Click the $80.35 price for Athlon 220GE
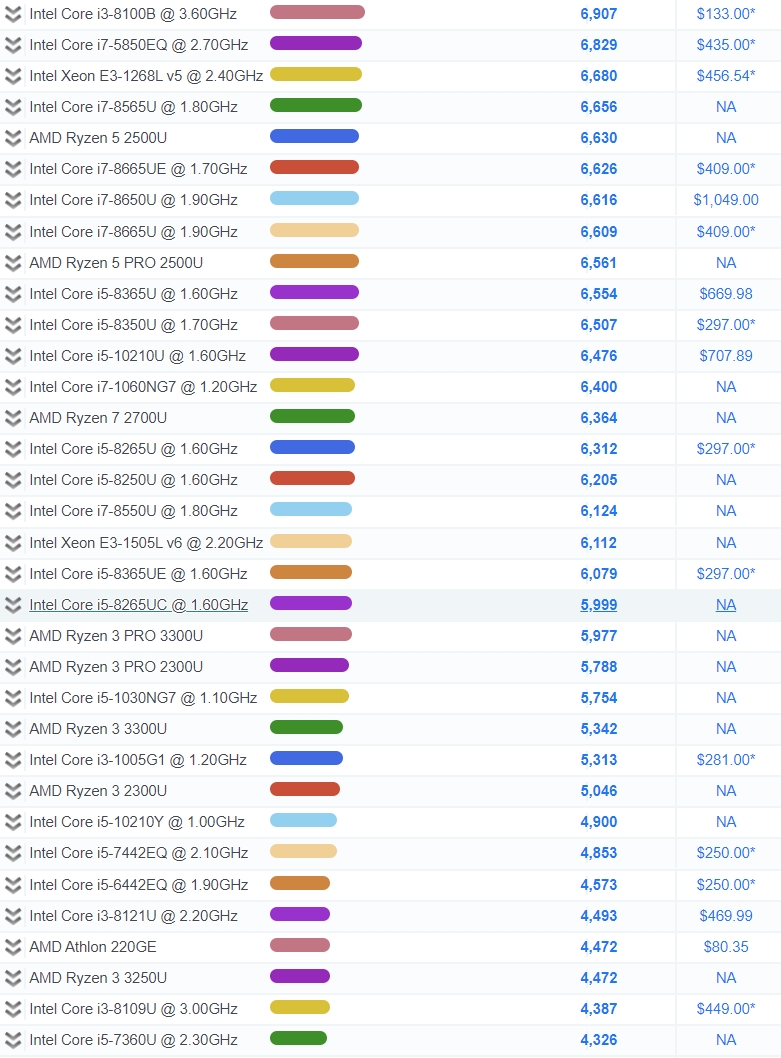The width and height of the screenshot is (781, 1058). [726, 947]
